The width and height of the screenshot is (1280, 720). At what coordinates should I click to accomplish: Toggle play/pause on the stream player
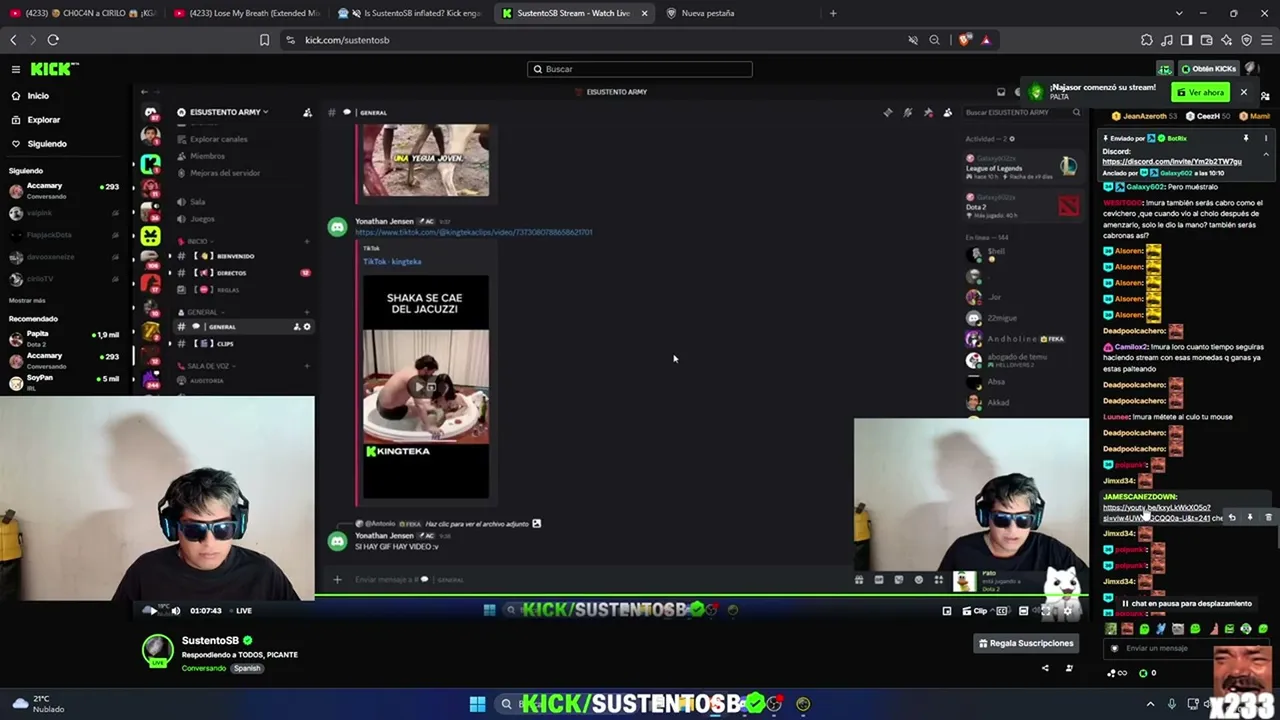pyautogui.click(x=152, y=611)
